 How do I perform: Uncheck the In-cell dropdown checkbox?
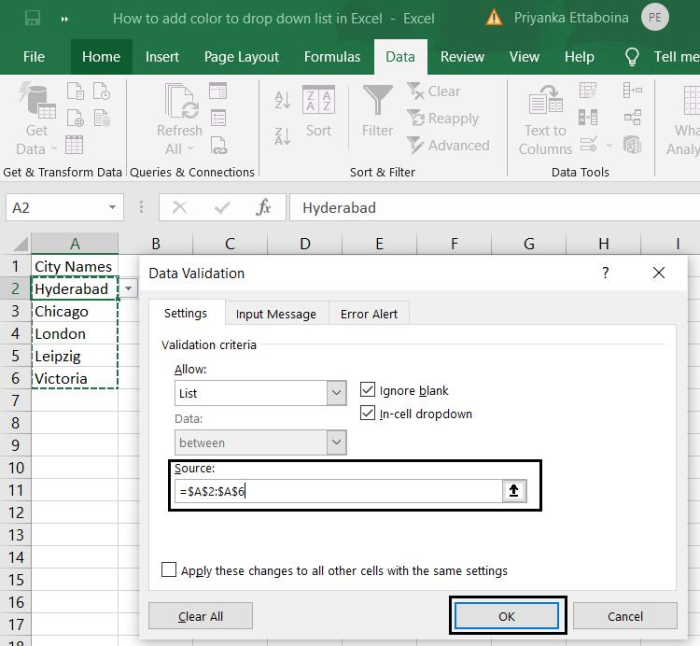point(367,414)
